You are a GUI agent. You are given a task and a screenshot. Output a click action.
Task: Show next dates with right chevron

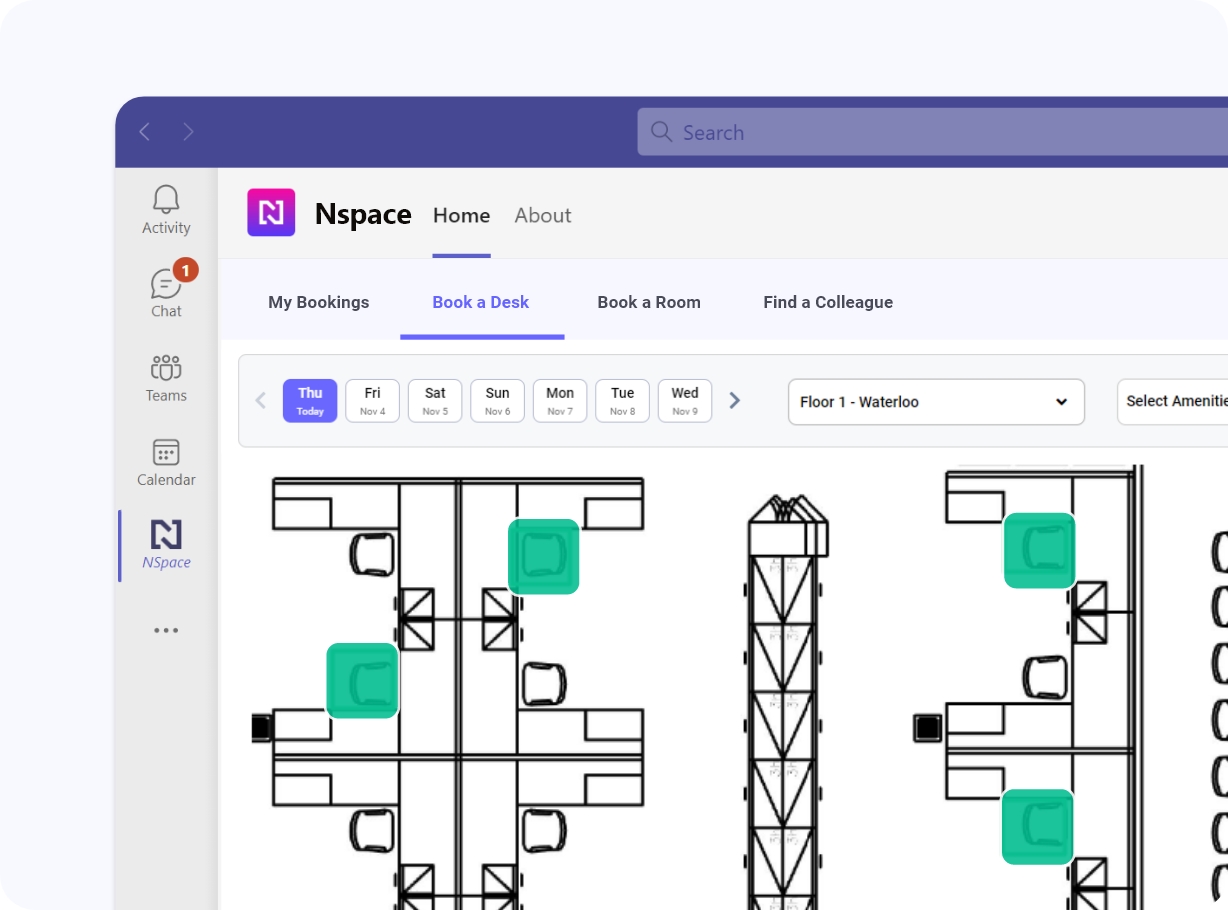735,401
